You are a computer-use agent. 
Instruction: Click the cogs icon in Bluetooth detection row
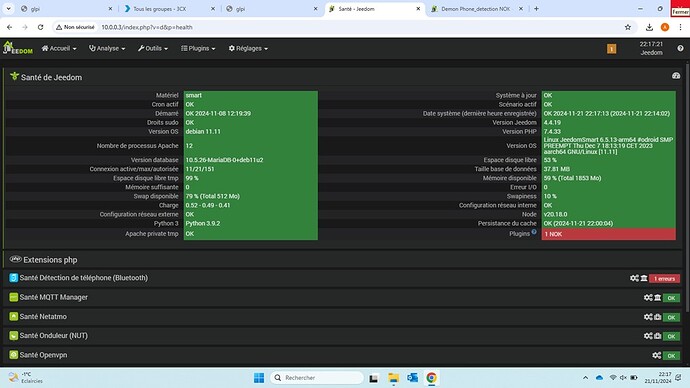pyautogui.click(x=634, y=278)
